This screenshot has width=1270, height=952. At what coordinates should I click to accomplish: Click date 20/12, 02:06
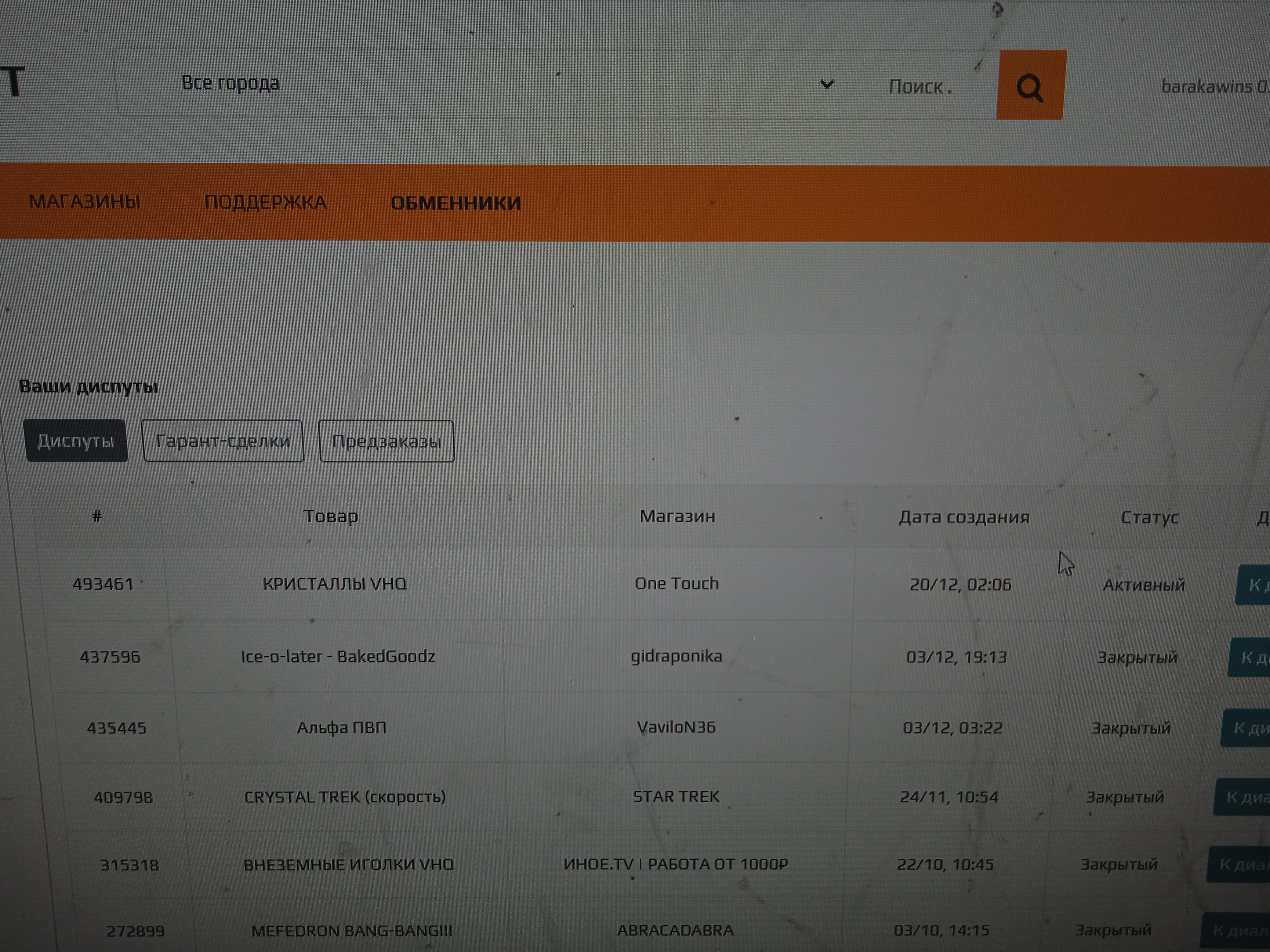(960, 585)
